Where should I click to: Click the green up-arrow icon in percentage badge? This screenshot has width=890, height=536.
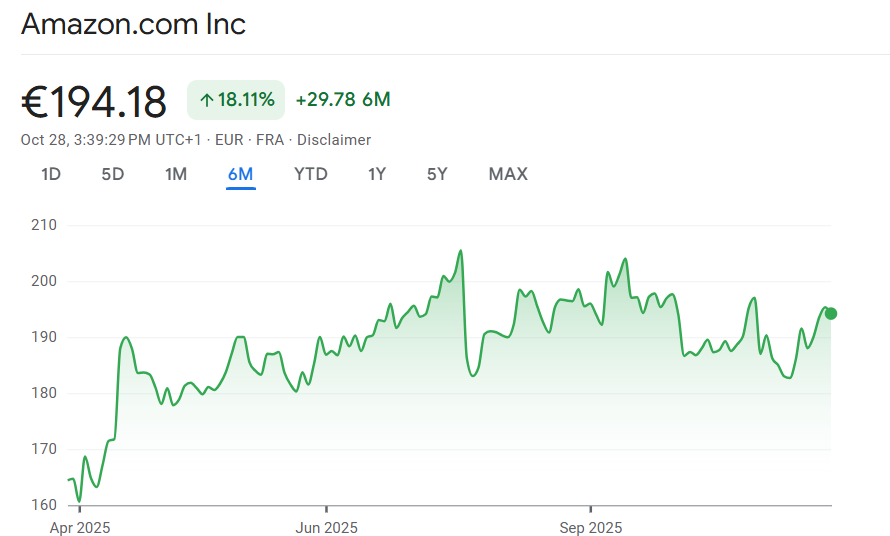pyautogui.click(x=207, y=100)
